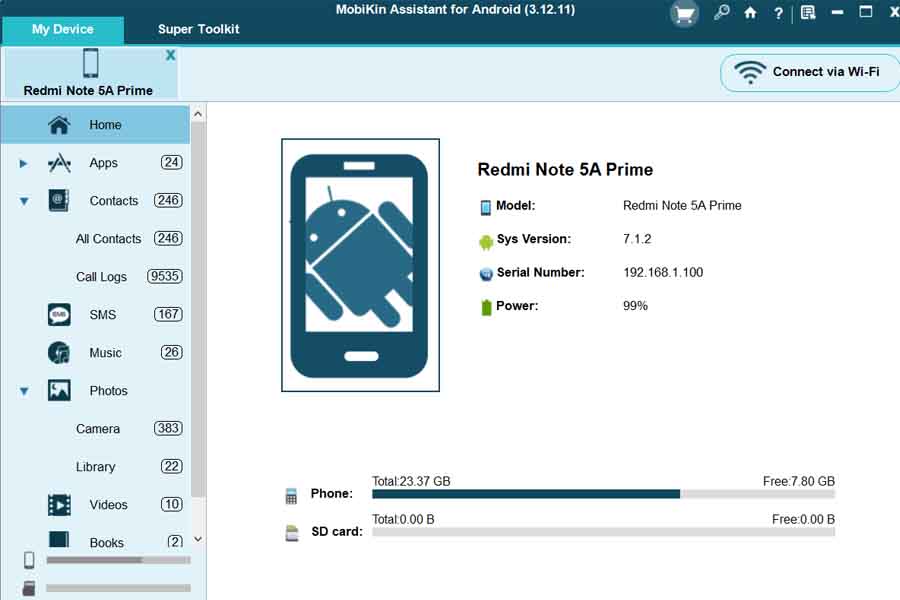Click the SD card icon at sidebar bottom
The height and width of the screenshot is (600, 900).
click(x=29, y=588)
